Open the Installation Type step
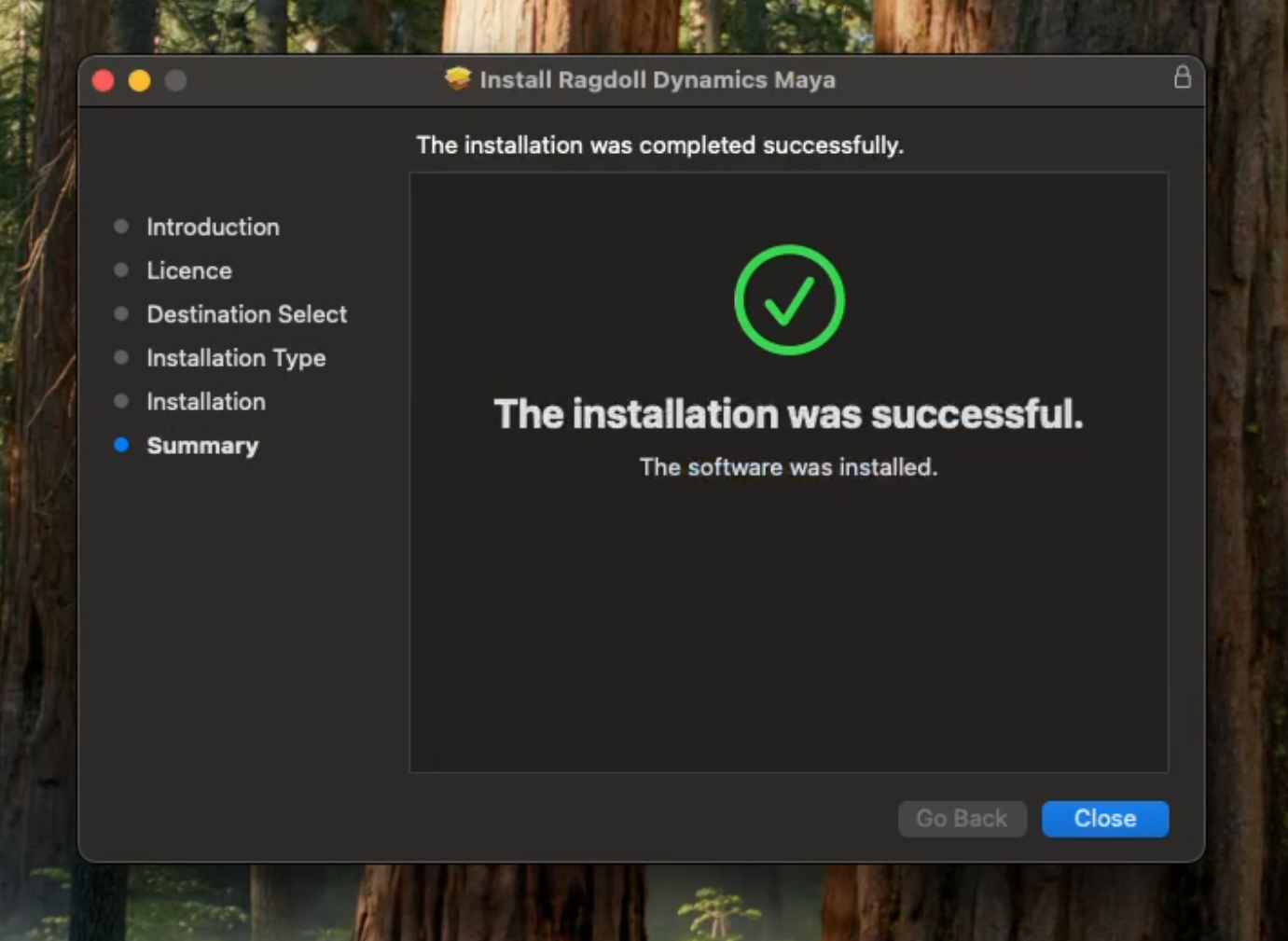Viewport: 1288px width, 941px height. click(236, 358)
